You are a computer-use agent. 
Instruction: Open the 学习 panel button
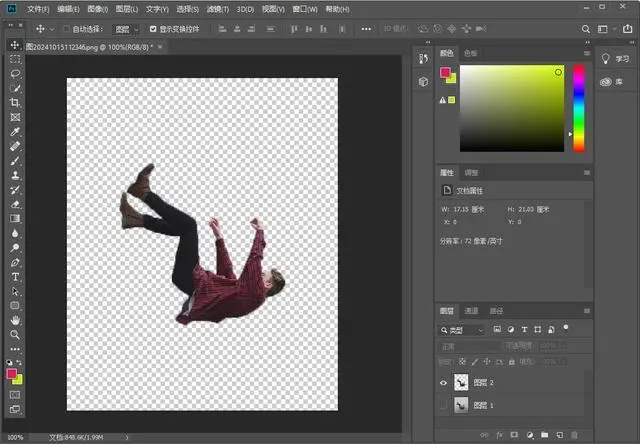click(x=613, y=59)
